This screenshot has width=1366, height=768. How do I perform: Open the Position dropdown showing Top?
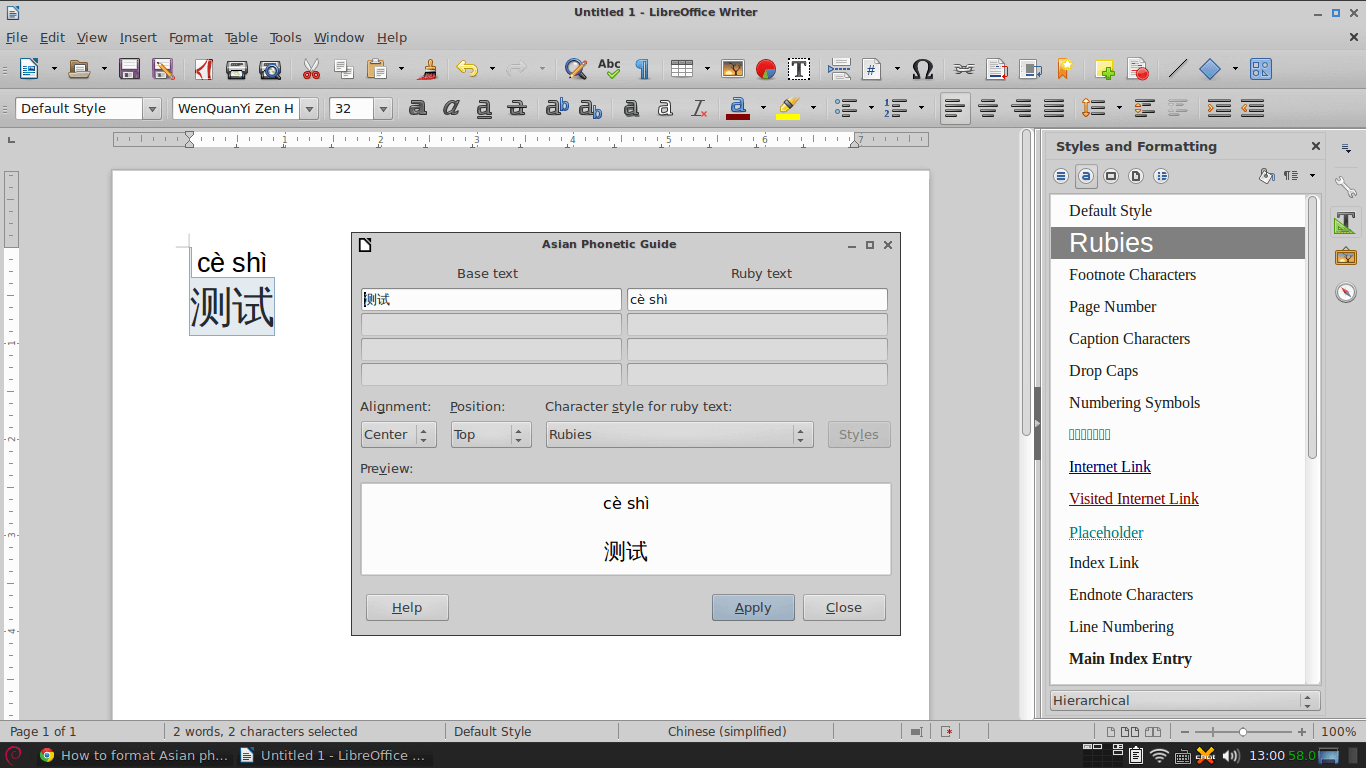(490, 435)
